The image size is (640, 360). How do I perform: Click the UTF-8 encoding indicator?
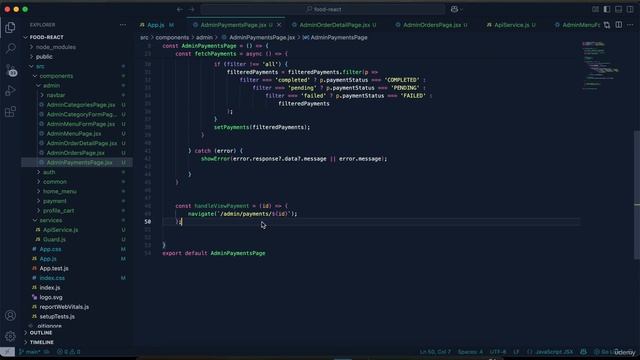point(498,351)
